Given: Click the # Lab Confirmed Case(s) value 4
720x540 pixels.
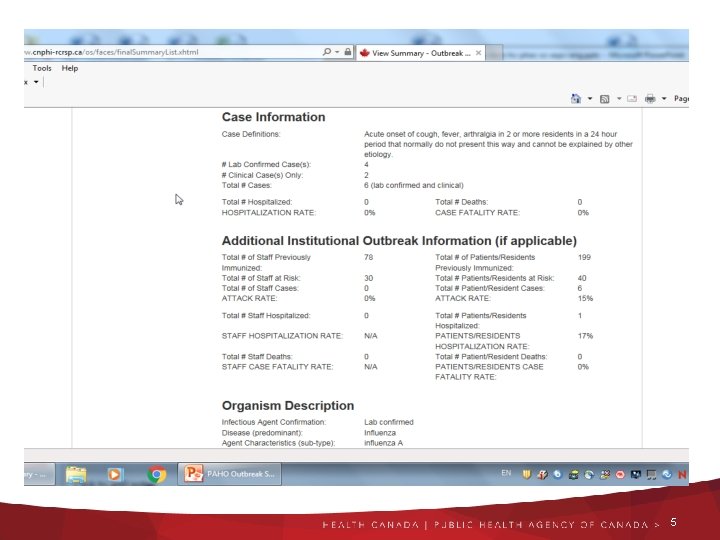Looking at the screenshot, I should tap(366, 164).
